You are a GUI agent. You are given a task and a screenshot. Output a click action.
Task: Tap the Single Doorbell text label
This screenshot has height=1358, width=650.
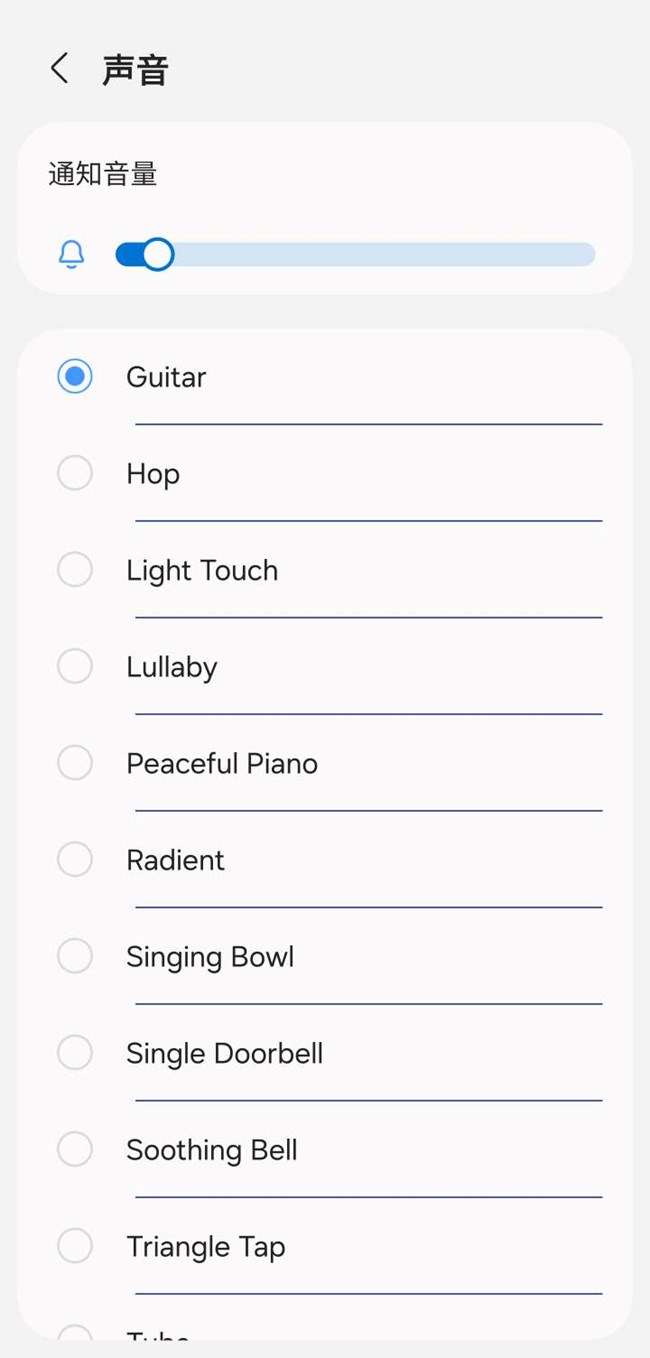224,1053
